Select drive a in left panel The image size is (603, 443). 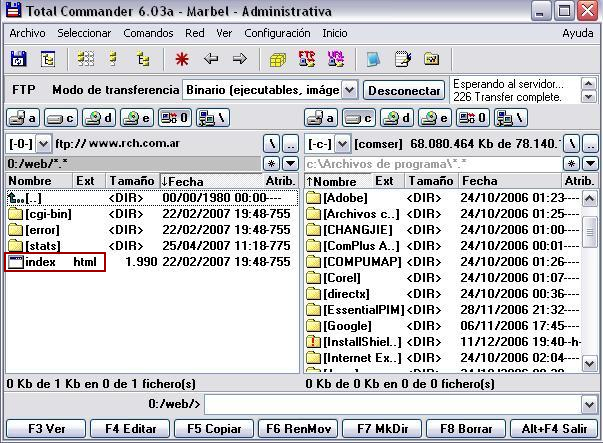pyautogui.click(x=23, y=118)
